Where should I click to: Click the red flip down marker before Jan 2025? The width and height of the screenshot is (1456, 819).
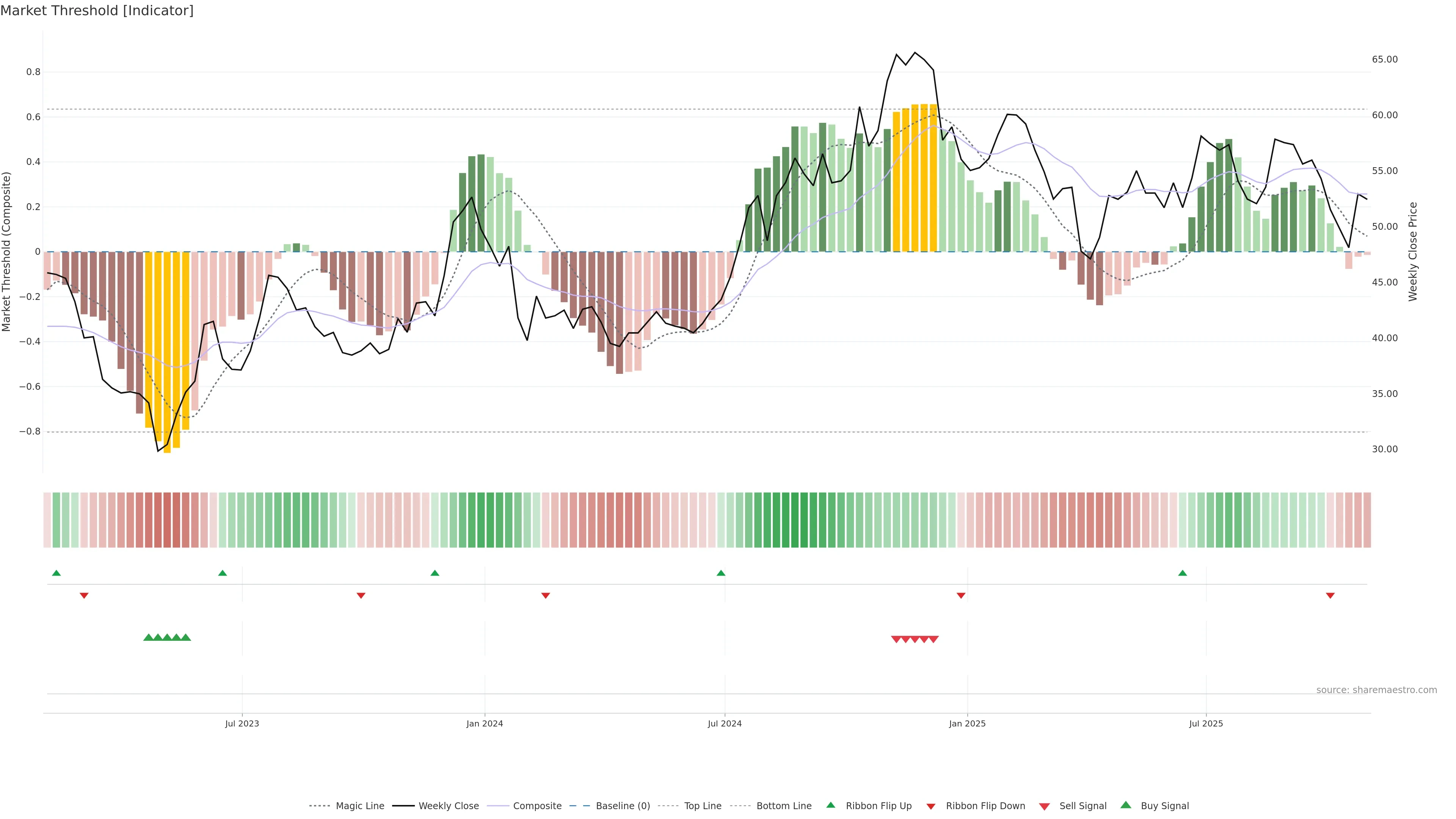pyautogui.click(x=961, y=596)
